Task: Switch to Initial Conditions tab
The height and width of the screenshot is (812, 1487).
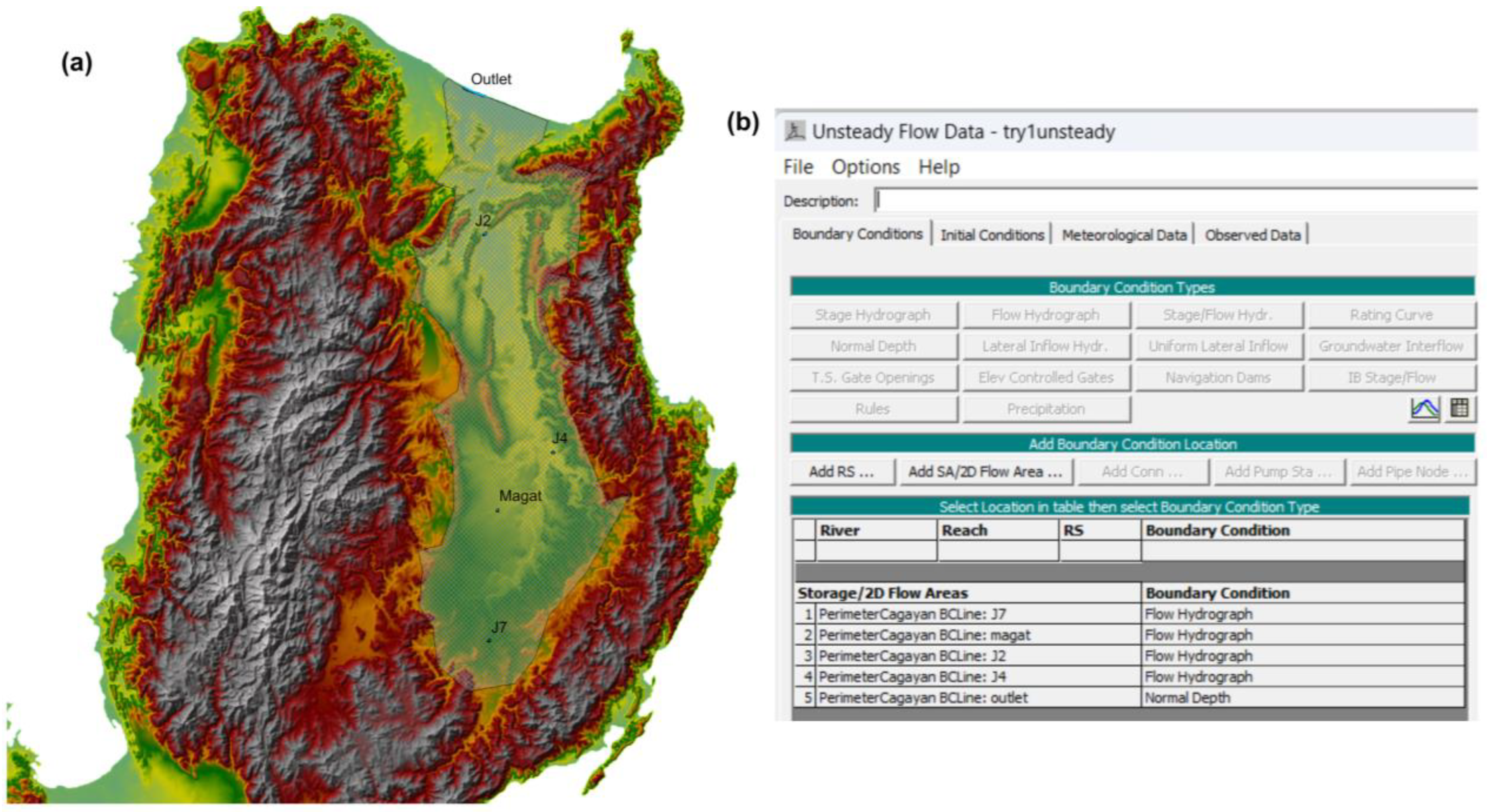Action: pyautogui.click(x=992, y=235)
